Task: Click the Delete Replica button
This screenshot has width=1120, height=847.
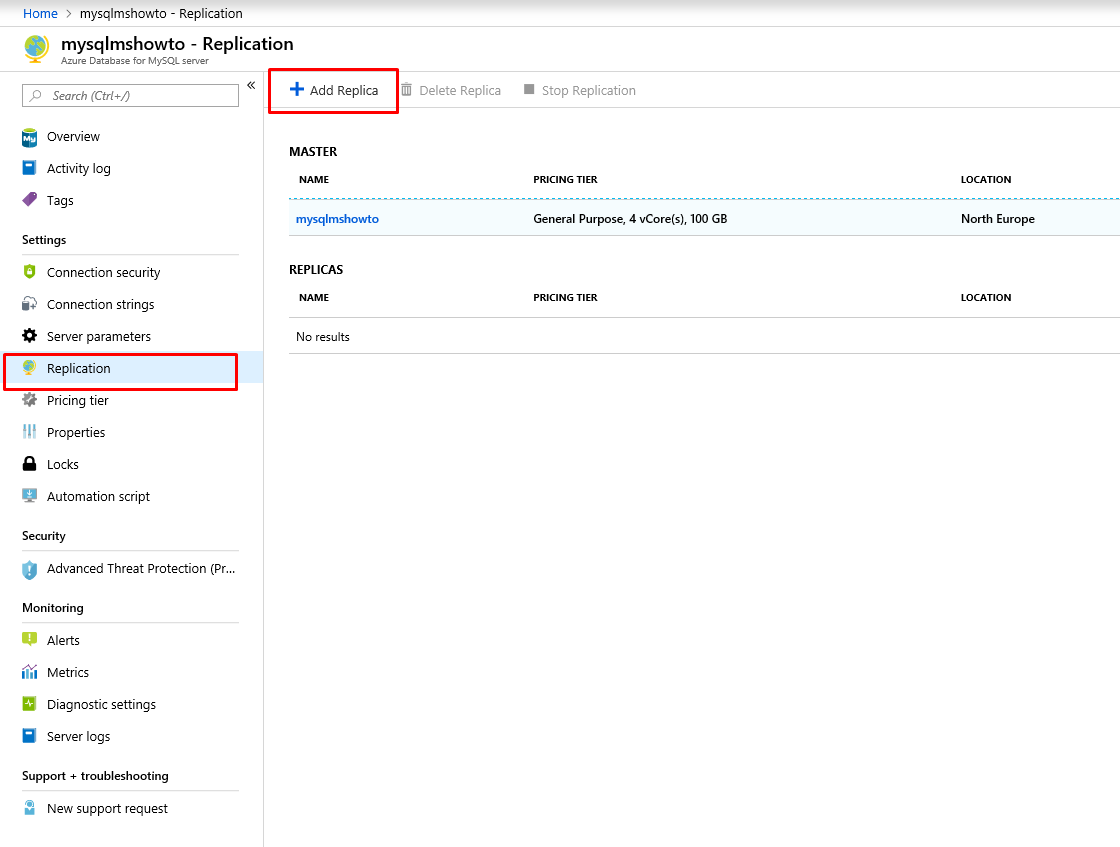Action: (x=451, y=90)
